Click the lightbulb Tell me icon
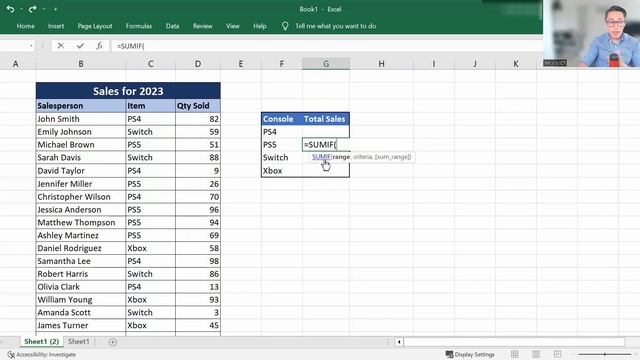Viewport: 640px width, 360px height. click(285, 26)
